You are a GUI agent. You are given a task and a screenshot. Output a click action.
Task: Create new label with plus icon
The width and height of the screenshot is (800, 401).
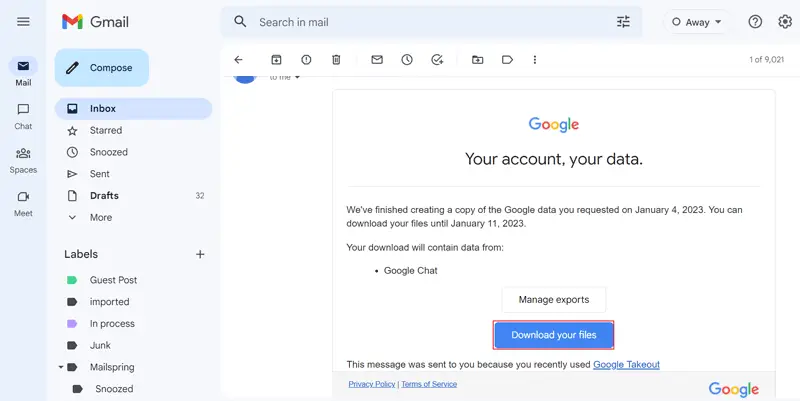200,254
